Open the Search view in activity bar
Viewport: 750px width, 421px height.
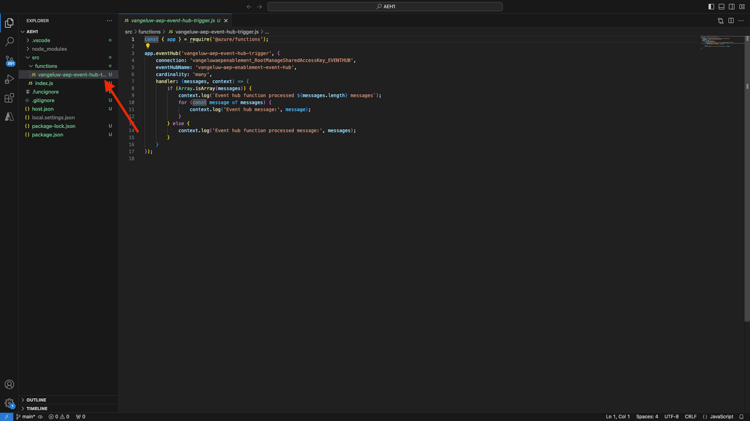[9, 41]
